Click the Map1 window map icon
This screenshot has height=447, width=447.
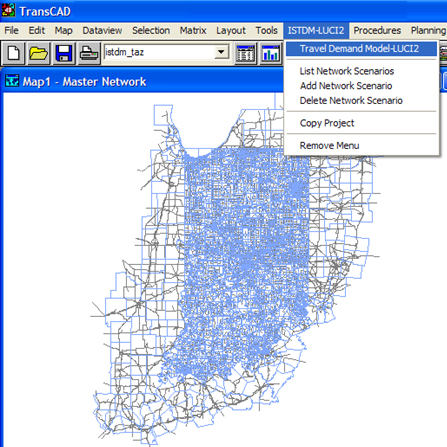click(x=12, y=81)
